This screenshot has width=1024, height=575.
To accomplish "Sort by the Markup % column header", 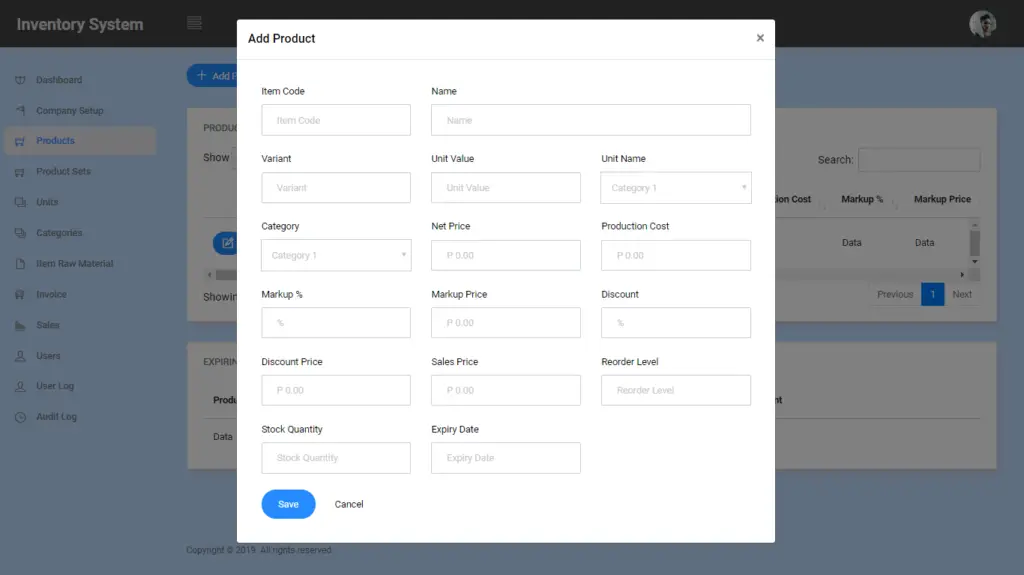I will 861,199.
